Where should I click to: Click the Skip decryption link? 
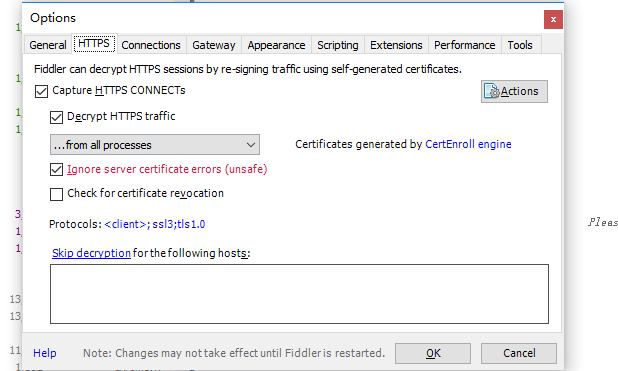(91, 253)
